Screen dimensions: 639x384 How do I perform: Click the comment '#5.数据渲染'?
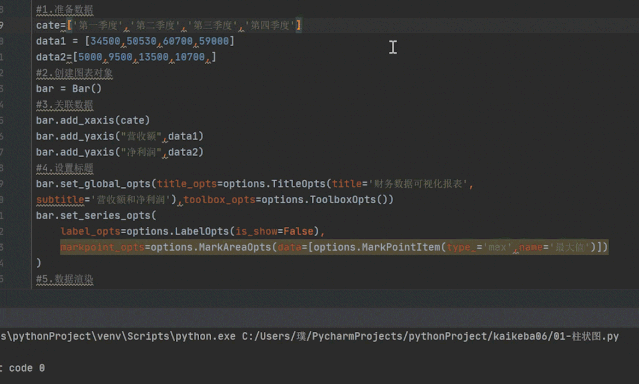[64, 279]
